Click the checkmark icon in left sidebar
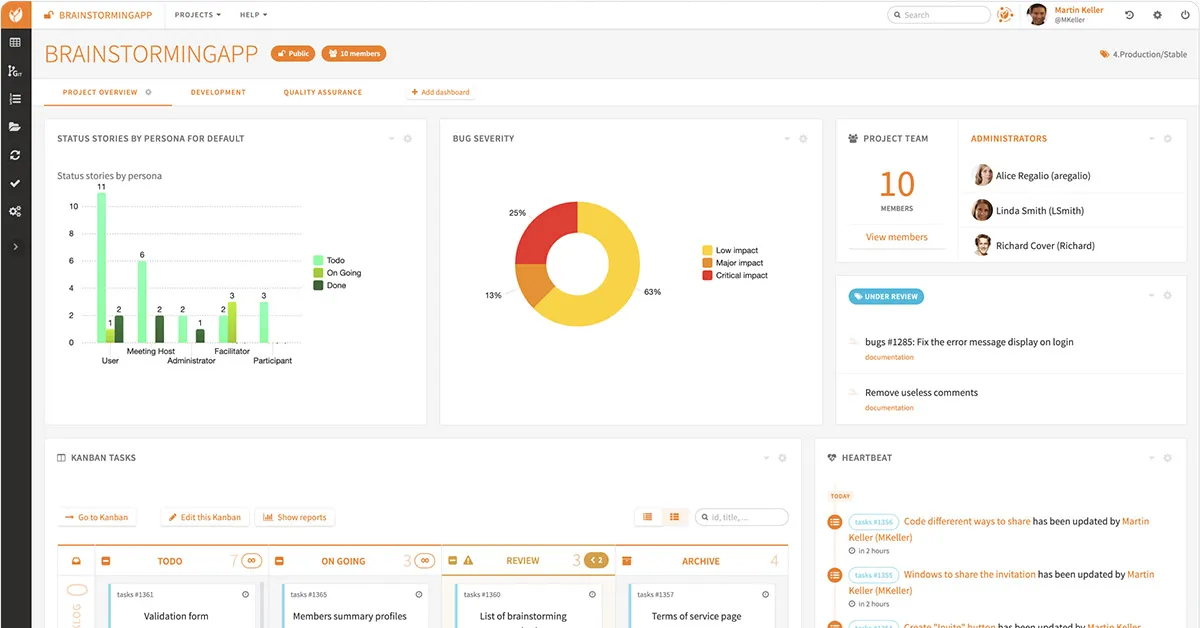The width and height of the screenshot is (1200, 628). 15,184
